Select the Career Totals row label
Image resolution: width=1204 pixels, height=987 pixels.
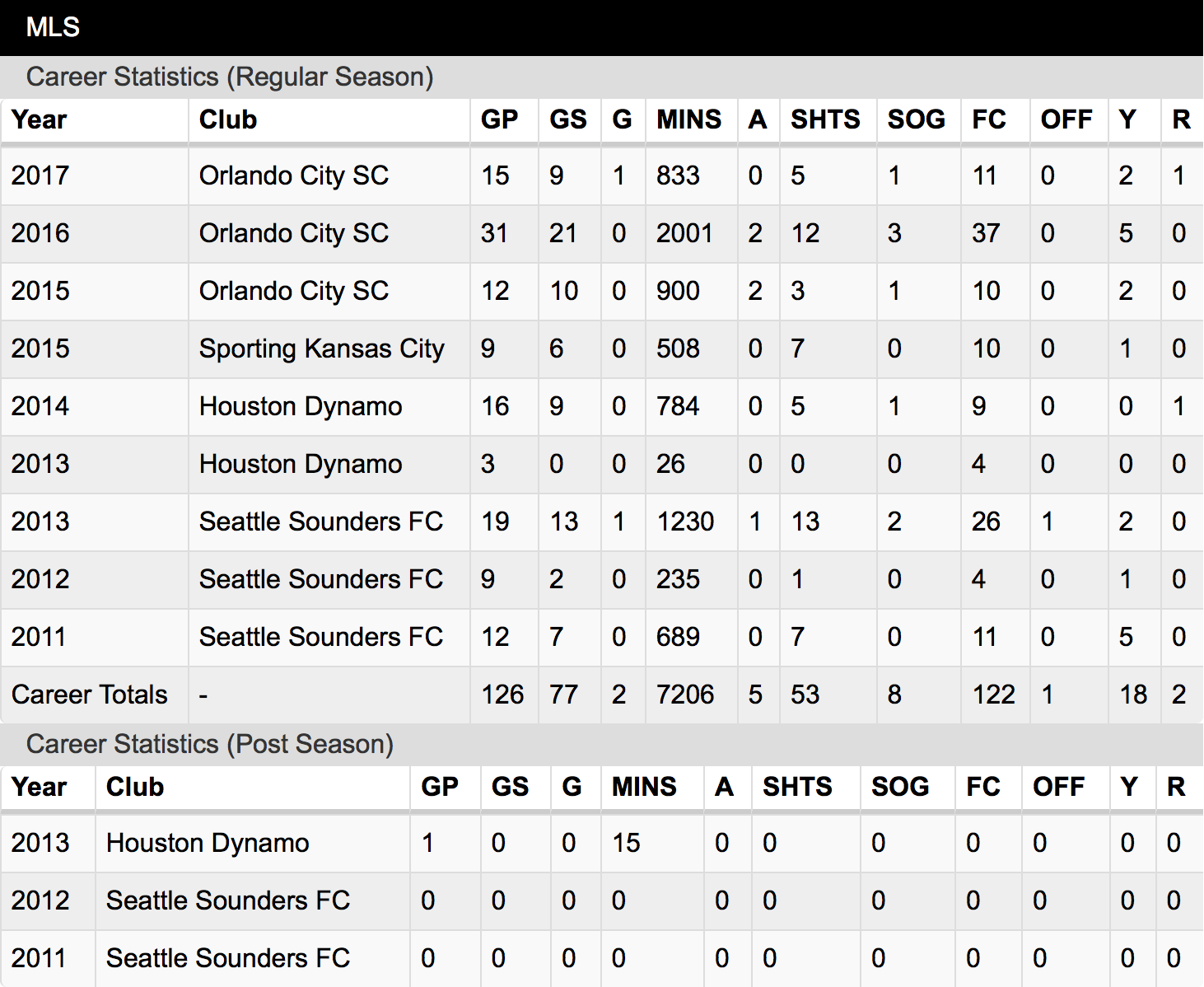tap(90, 695)
